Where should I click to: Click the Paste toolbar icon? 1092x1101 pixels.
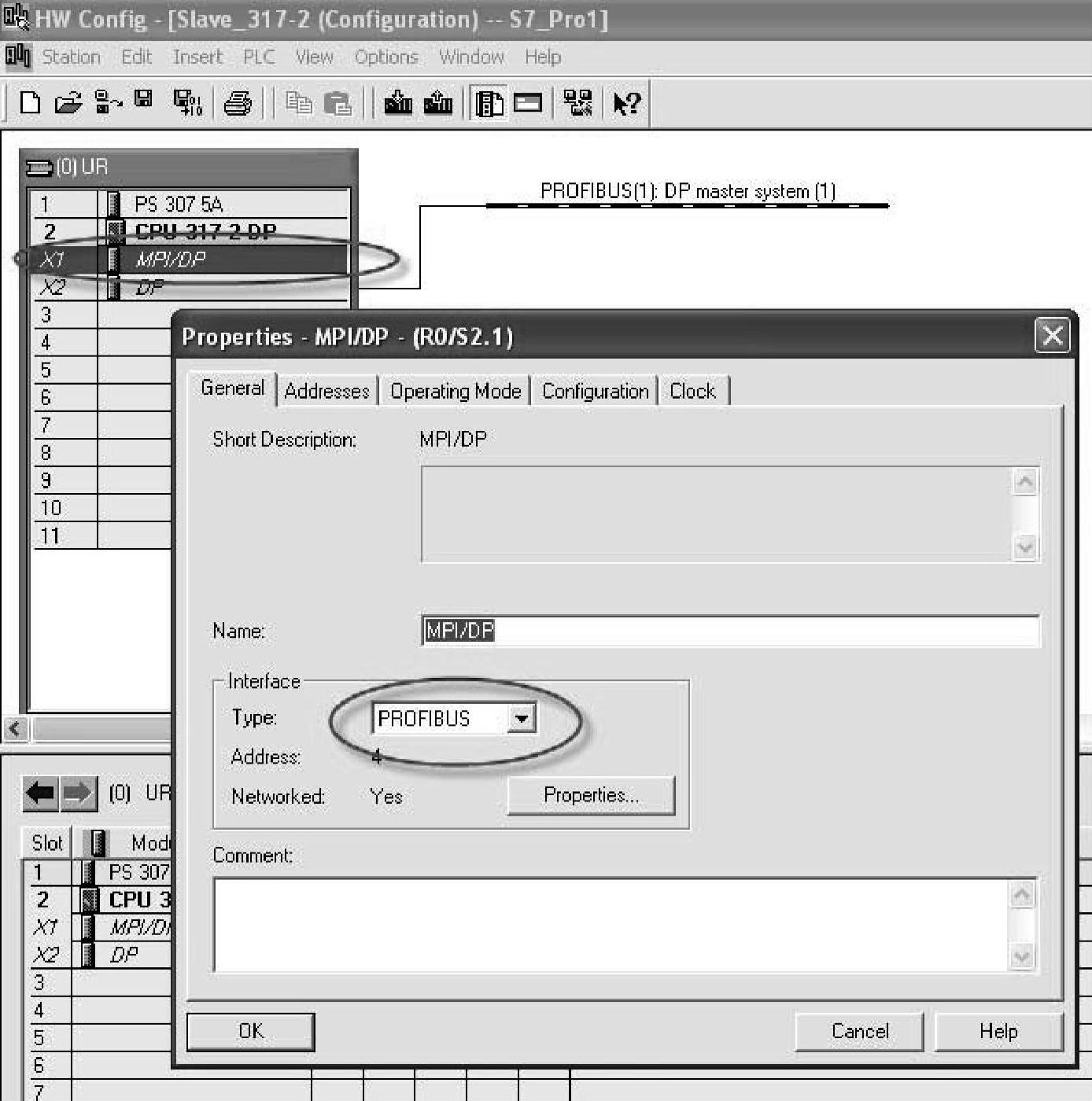pos(338,103)
